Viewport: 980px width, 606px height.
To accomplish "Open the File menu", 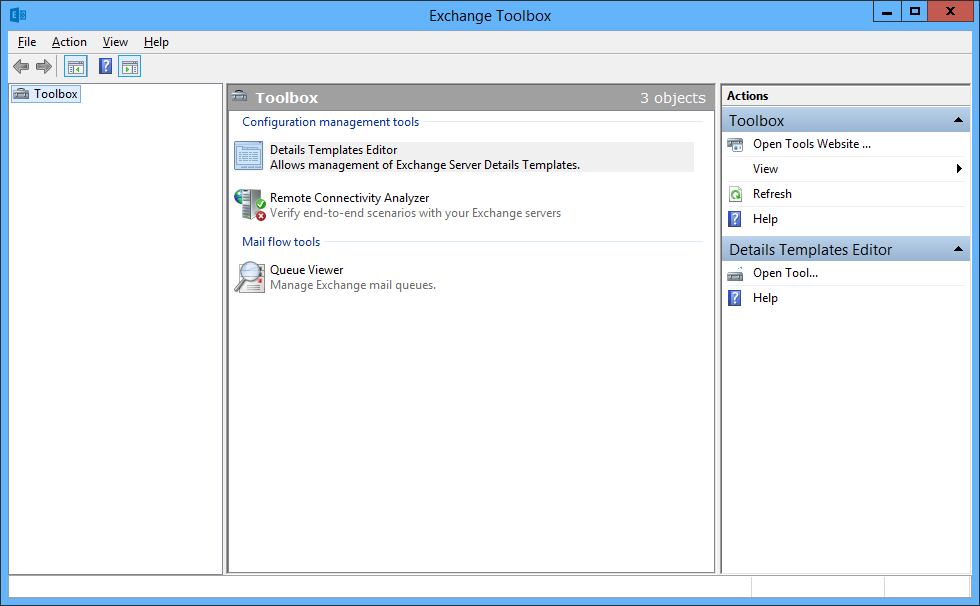I will click(27, 42).
